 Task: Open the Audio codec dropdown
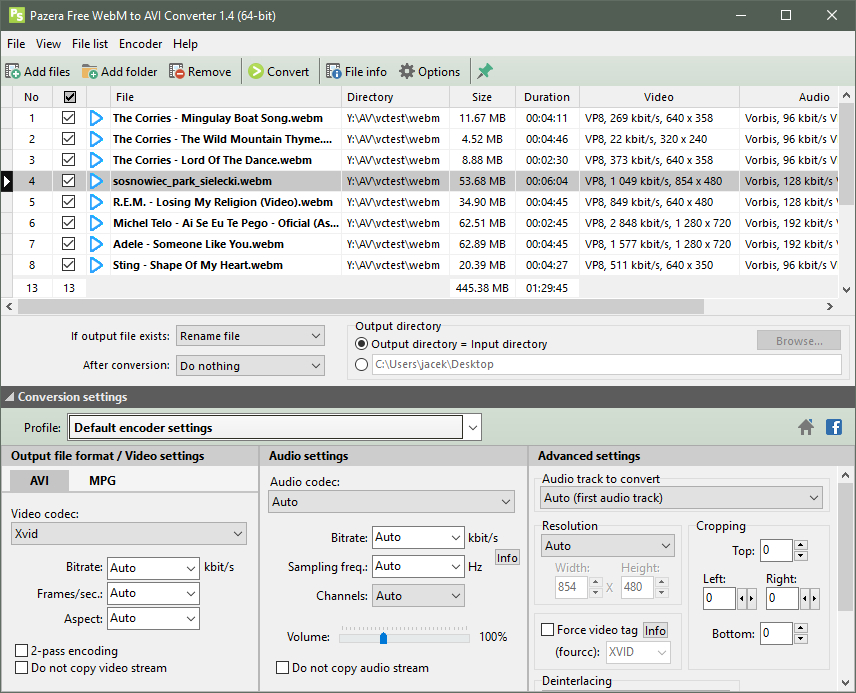click(391, 502)
